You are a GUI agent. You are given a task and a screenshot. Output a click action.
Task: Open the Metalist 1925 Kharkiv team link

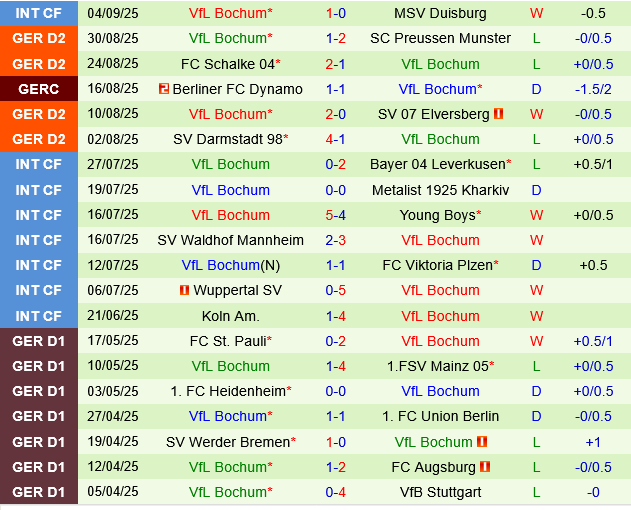(x=440, y=190)
